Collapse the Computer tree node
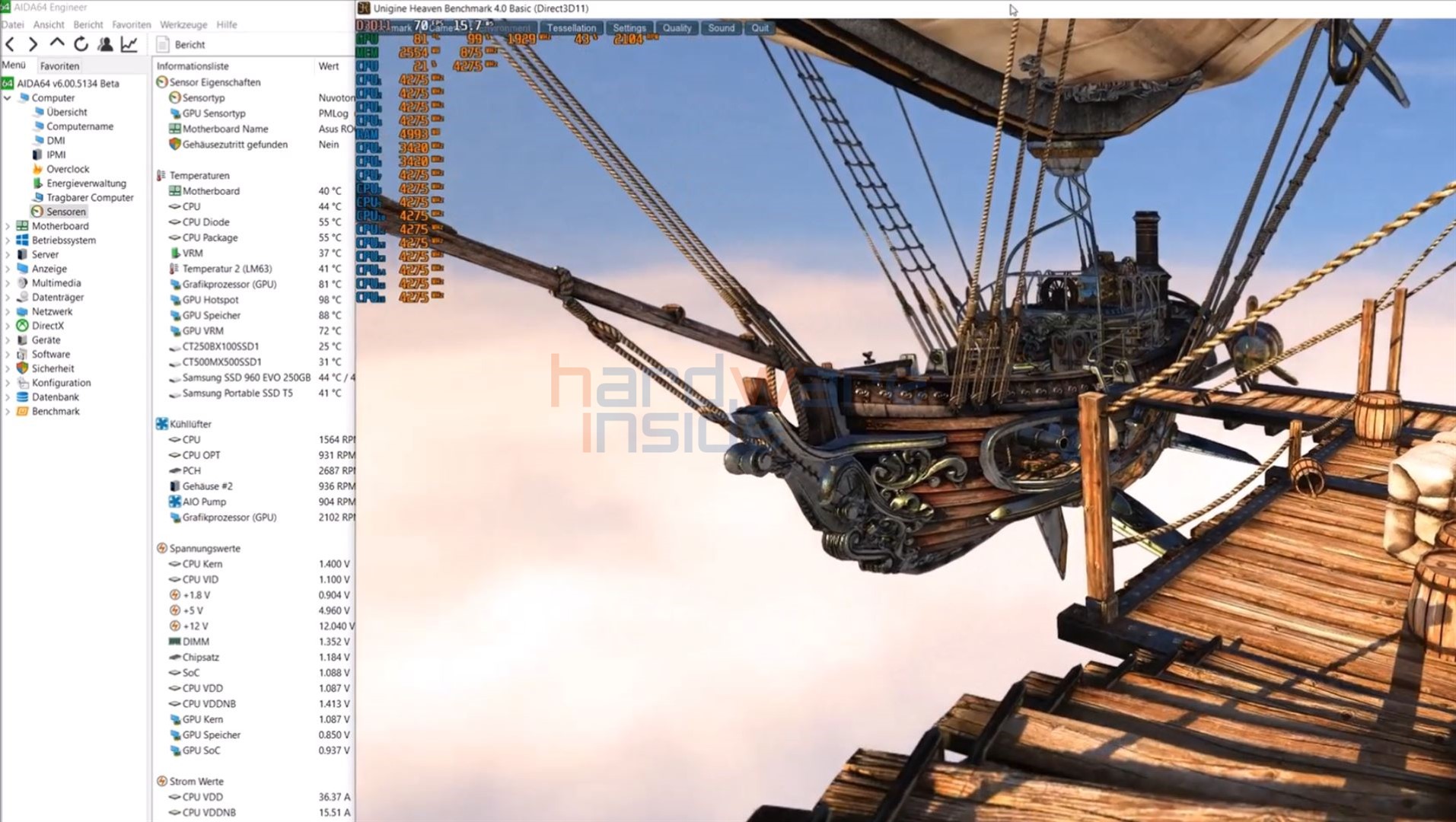Image resolution: width=1456 pixels, height=822 pixels. [x=8, y=98]
